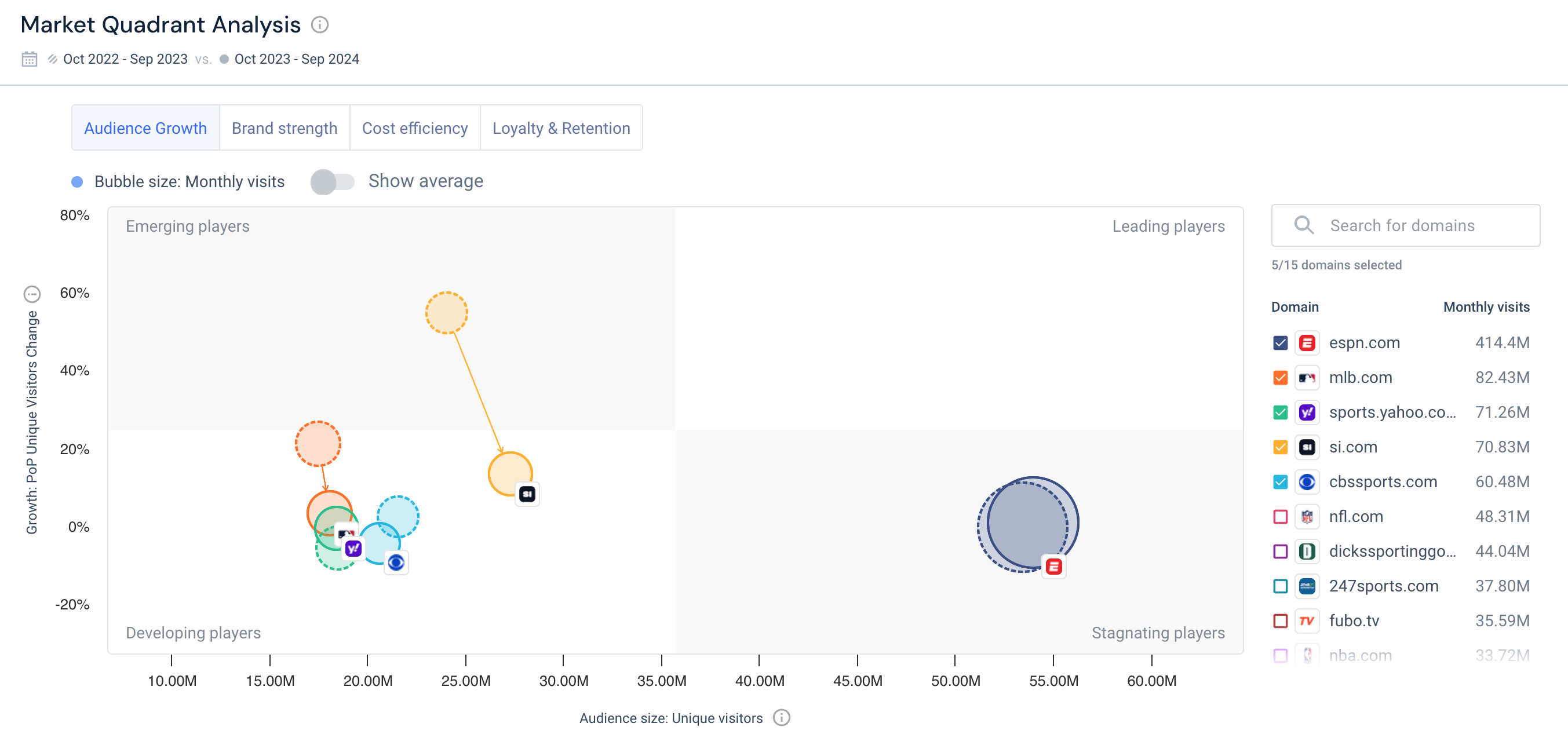This screenshot has height=745, width=1568.
Task: Click the CBS eye logo badge on chart
Action: click(x=396, y=563)
